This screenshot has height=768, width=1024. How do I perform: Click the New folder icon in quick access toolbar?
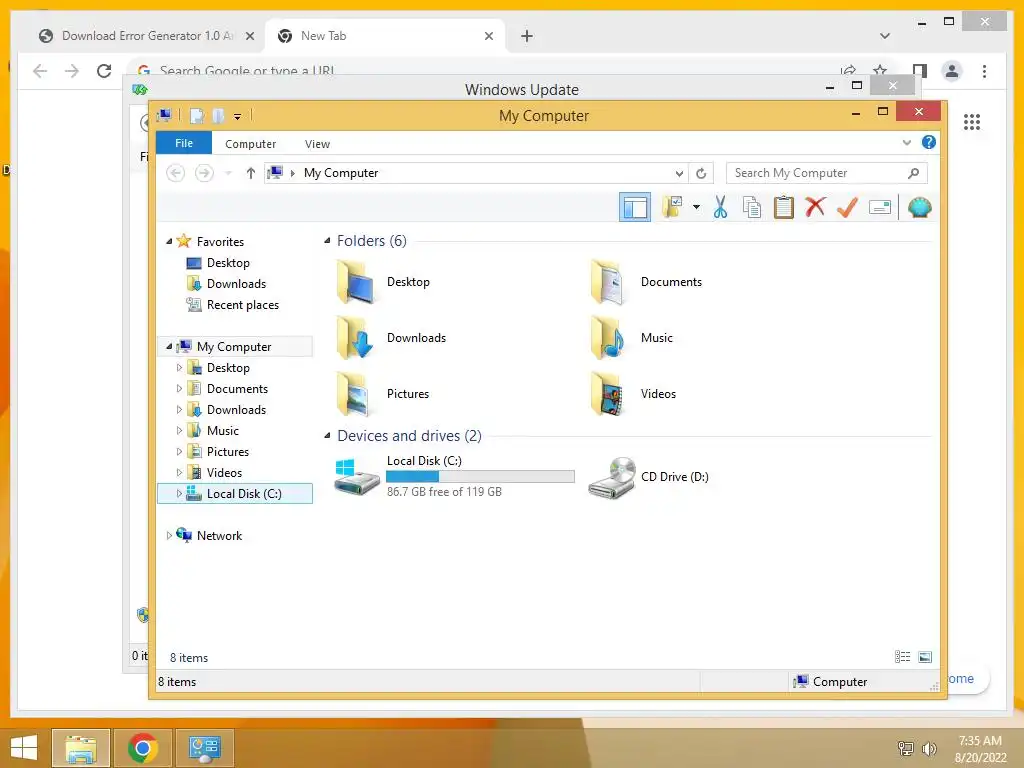pos(218,116)
